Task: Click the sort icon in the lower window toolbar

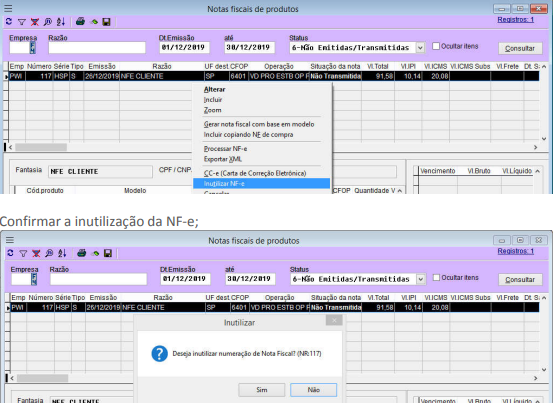Action: click(62, 253)
